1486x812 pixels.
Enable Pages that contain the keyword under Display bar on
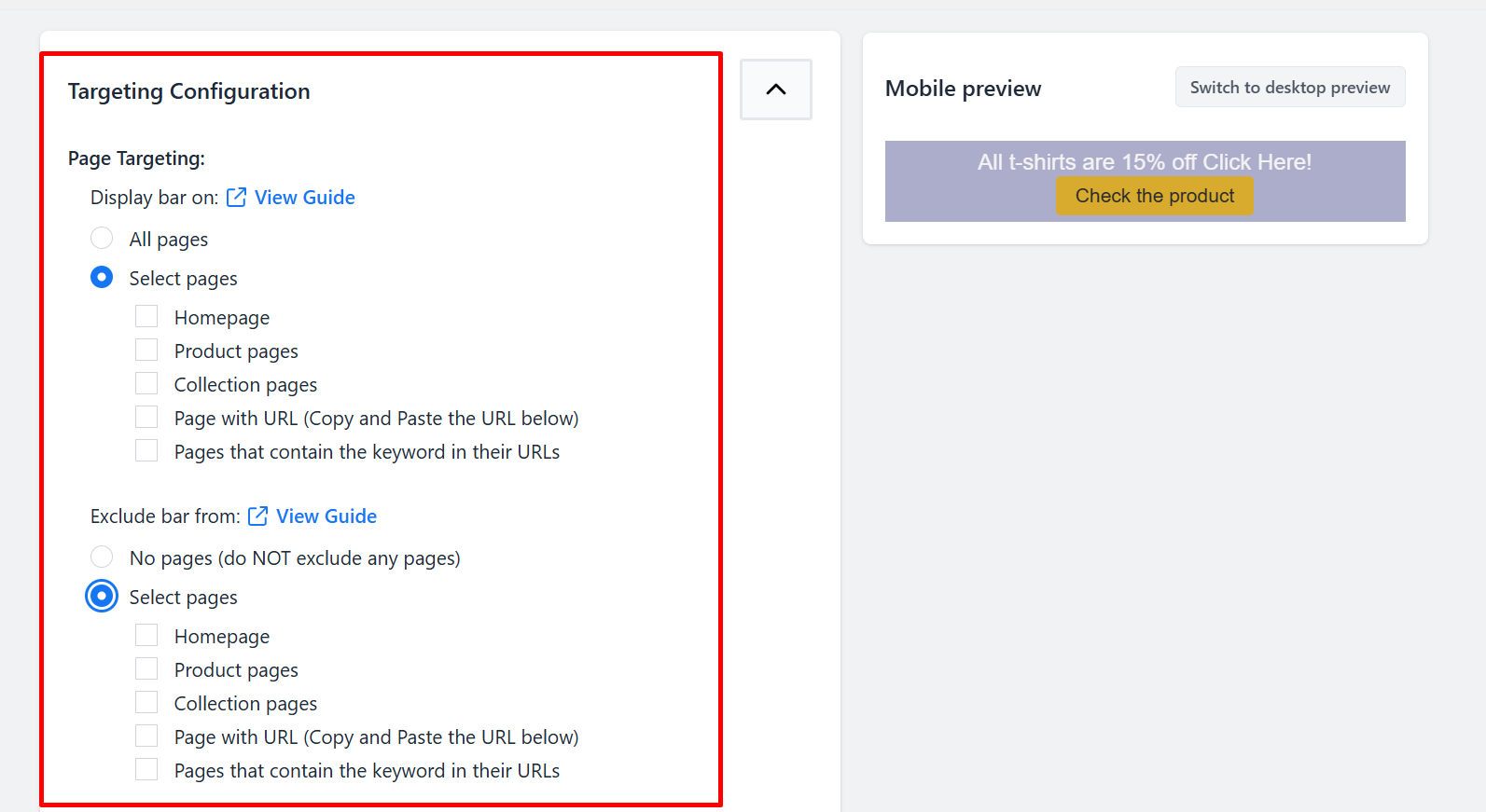146,451
